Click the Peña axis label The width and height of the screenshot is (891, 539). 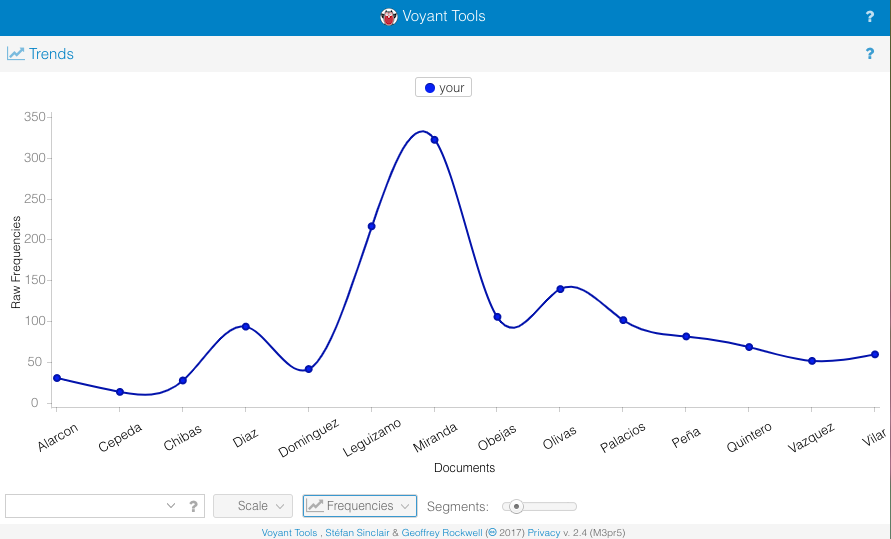tap(686, 437)
